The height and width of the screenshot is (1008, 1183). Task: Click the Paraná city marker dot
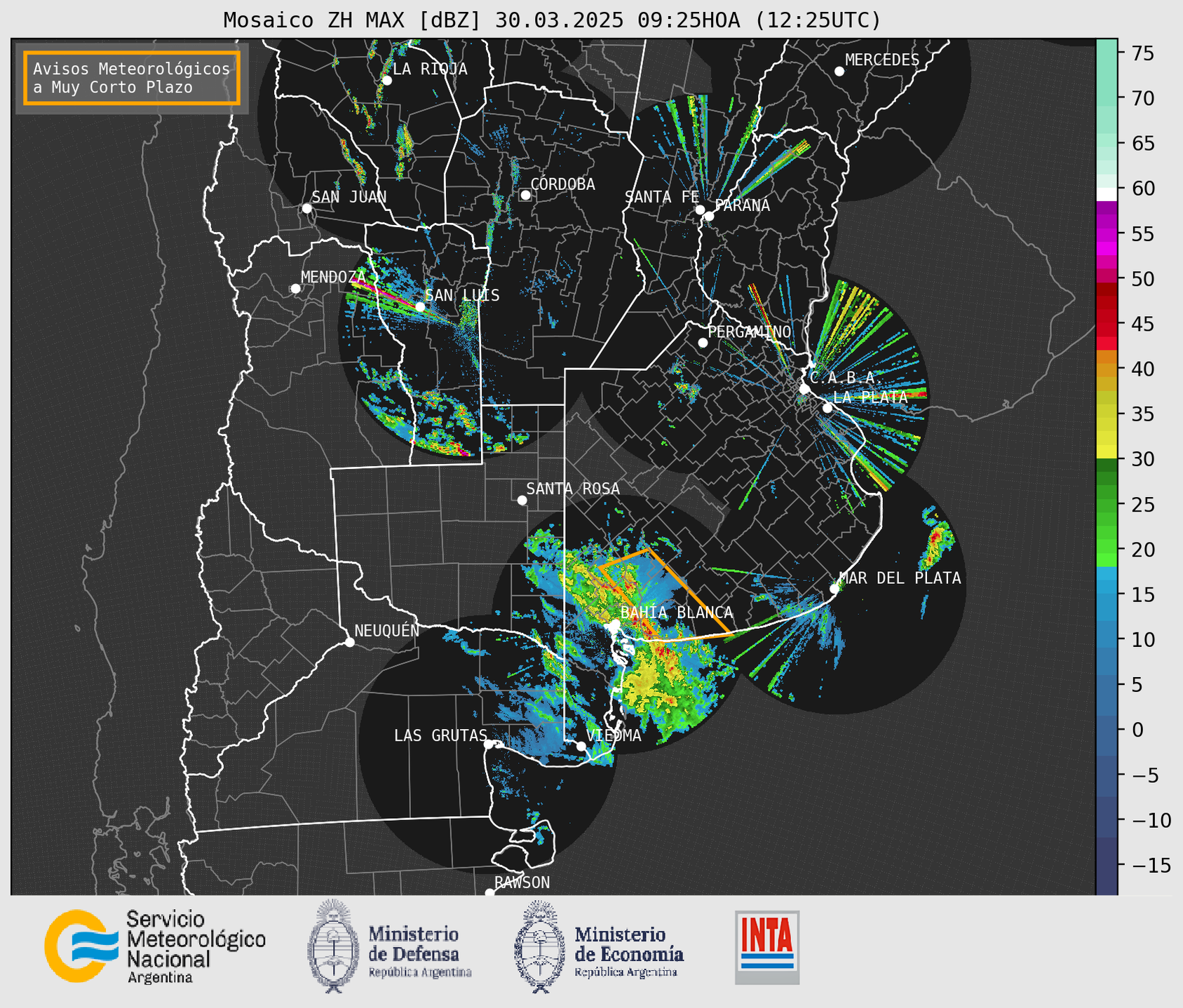click(709, 216)
